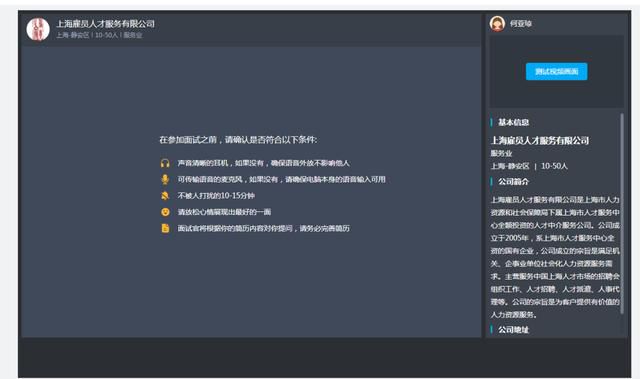Viewport: 640px width, 379px height.
Task: Click the 基本信息 section heading
Action: click(x=513, y=122)
